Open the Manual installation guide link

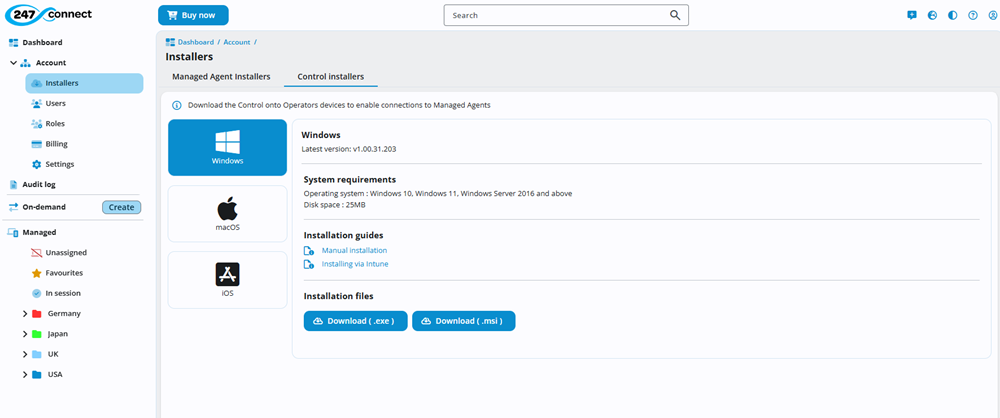click(354, 251)
